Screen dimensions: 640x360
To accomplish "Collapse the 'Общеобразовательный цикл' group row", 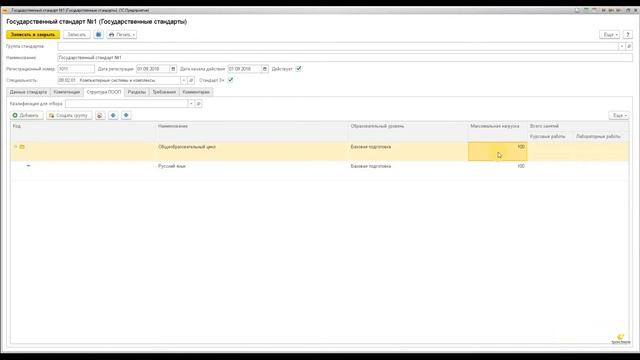I will [x=16, y=147].
